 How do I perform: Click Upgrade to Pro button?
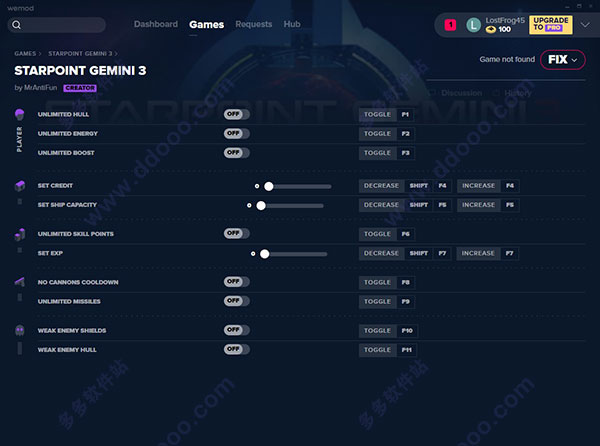click(x=551, y=25)
